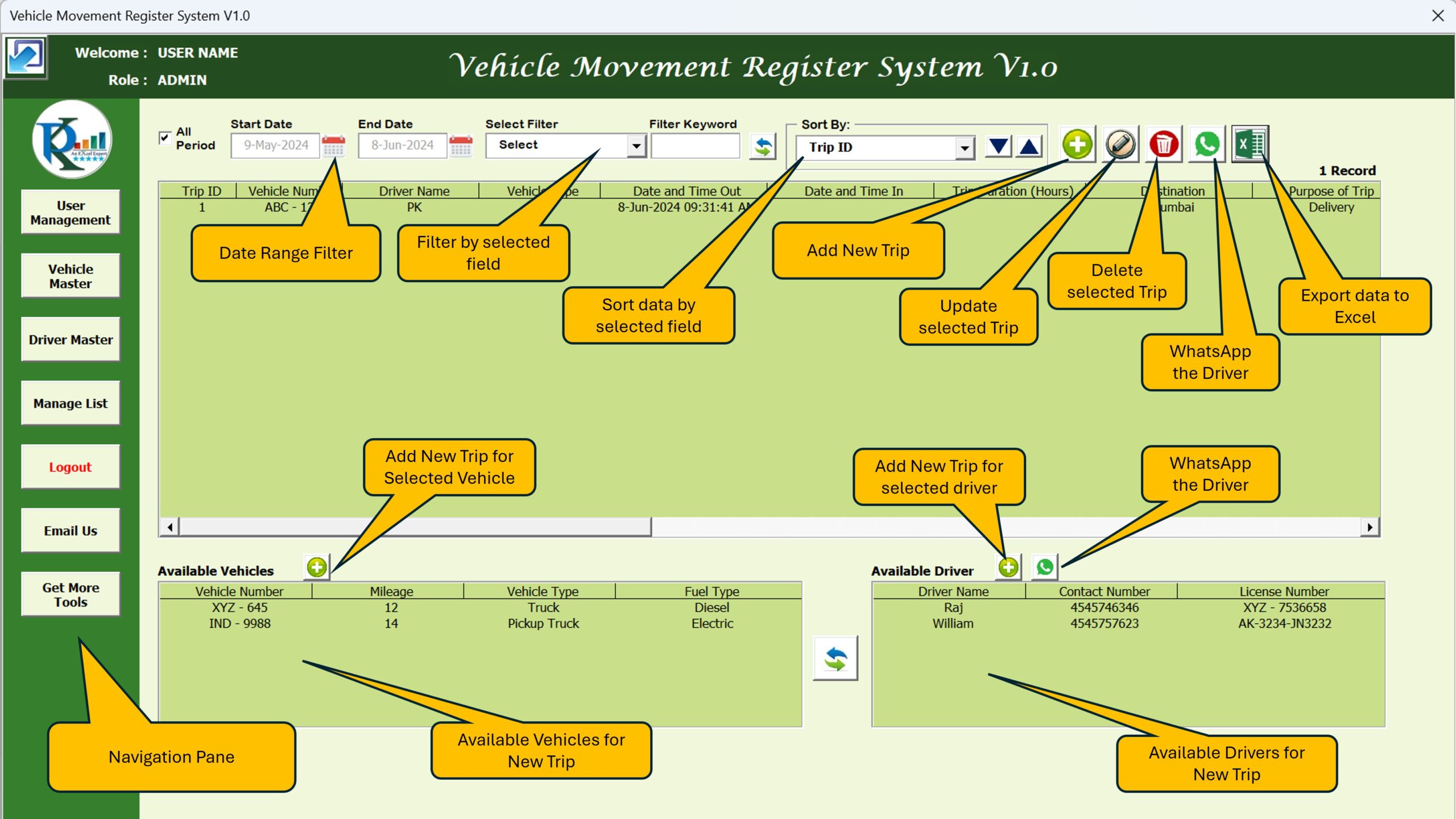Image resolution: width=1456 pixels, height=819 pixels.
Task: Toggle WhatsApp driver icon in Available Driver section
Action: click(x=1044, y=566)
